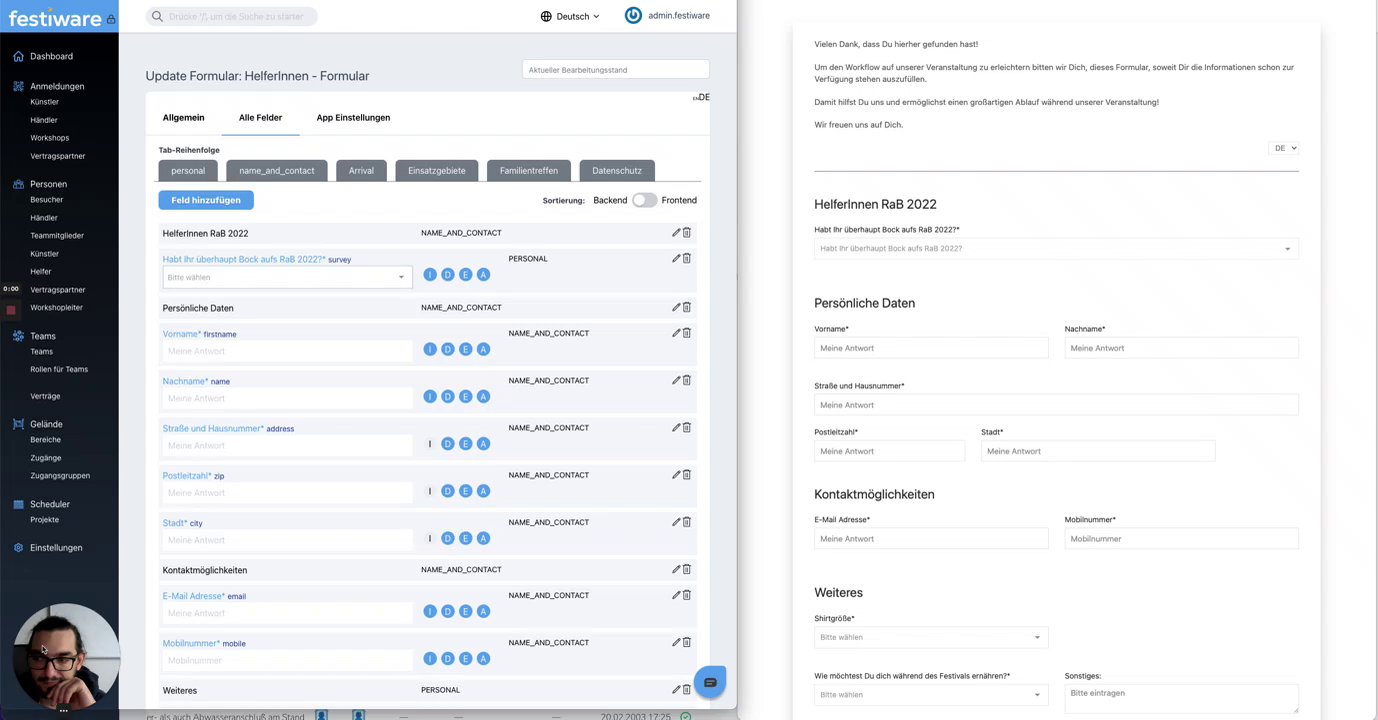Click the Vorname input in form preview
The height and width of the screenshot is (720, 1378).
click(931, 348)
